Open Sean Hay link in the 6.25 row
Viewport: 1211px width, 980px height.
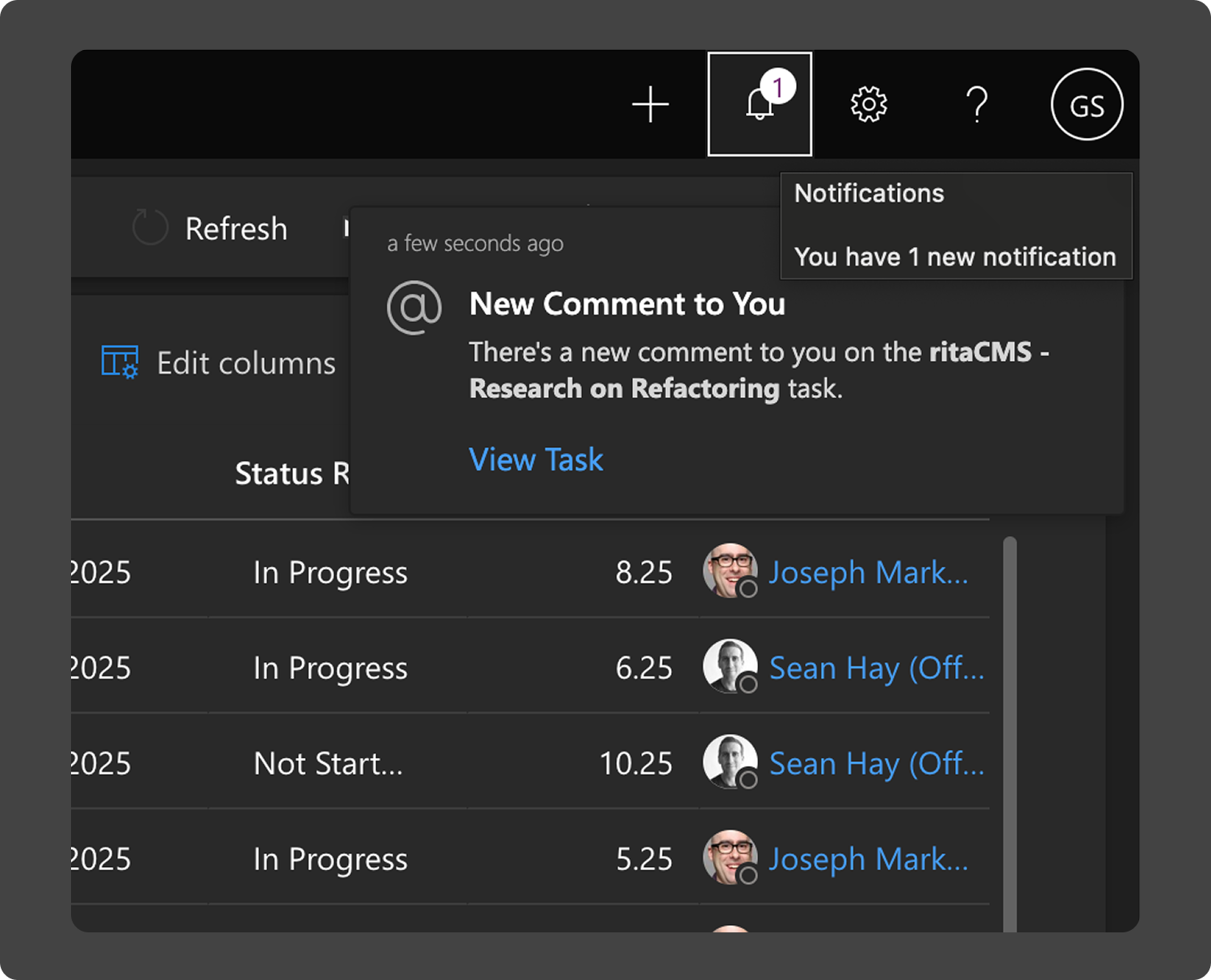(x=876, y=668)
